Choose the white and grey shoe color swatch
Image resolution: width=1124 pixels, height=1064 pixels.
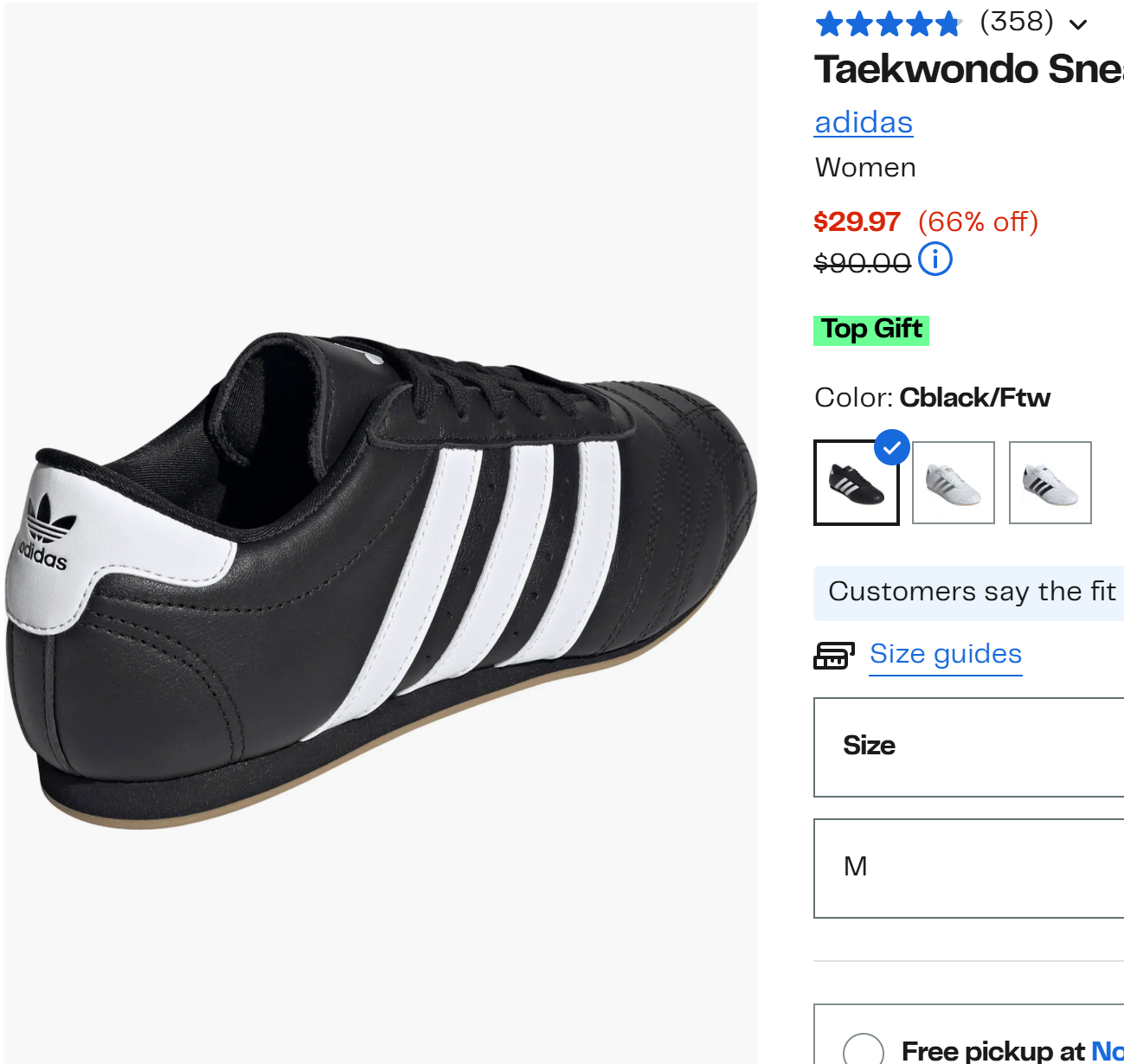point(954,483)
